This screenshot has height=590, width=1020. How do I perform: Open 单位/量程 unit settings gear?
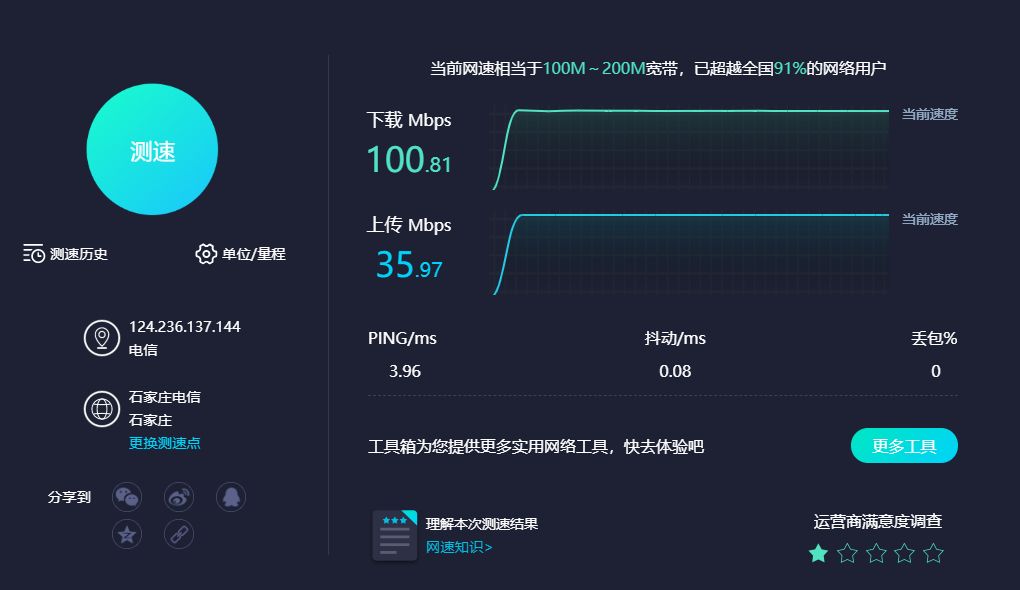[x=241, y=254]
